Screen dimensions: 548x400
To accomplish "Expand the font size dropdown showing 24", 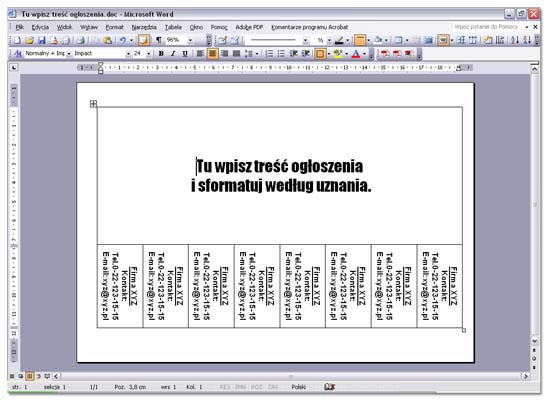I will click(x=143, y=53).
